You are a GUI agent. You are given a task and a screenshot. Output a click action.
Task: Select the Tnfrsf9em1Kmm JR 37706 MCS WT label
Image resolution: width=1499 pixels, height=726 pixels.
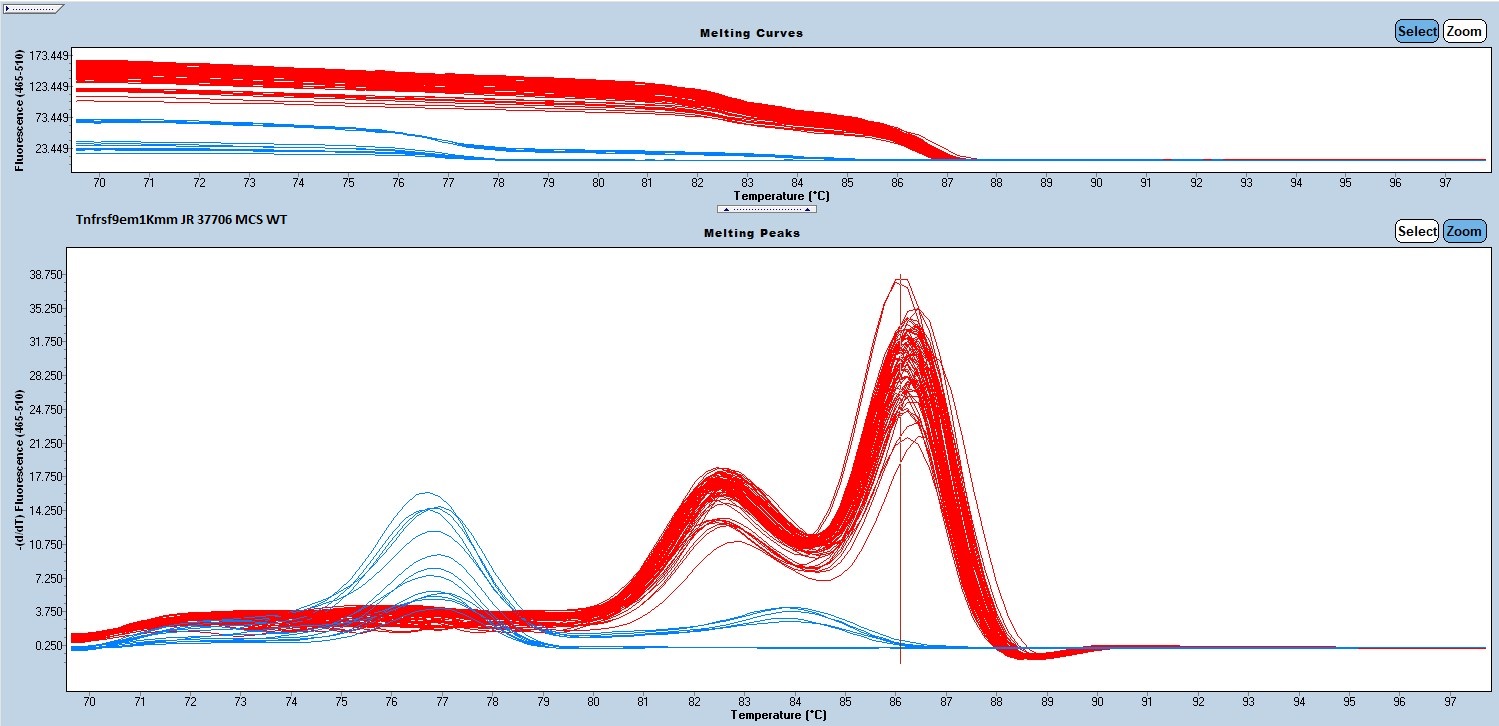[x=181, y=219]
